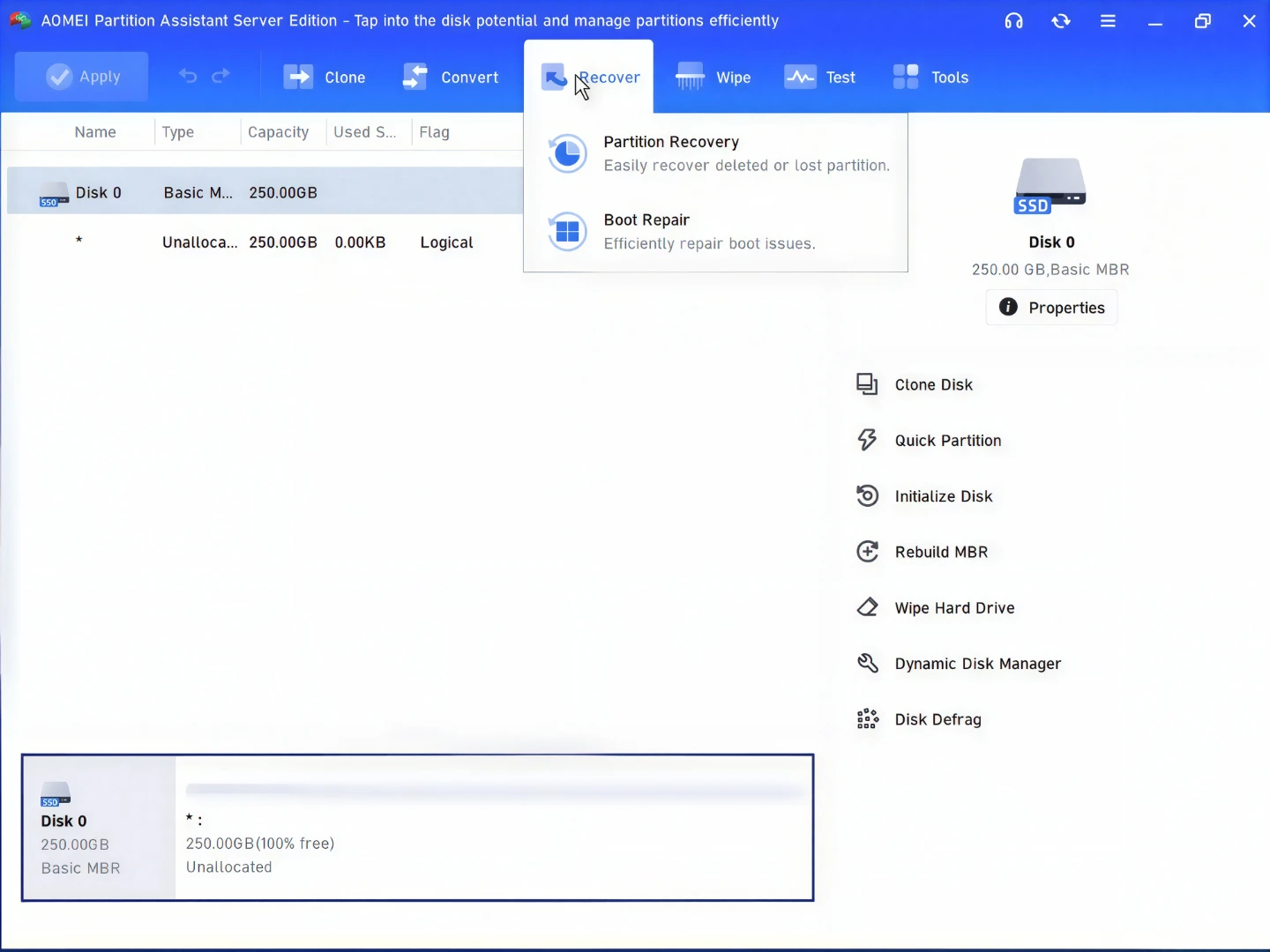Sort by the Capacity column header

click(x=279, y=132)
